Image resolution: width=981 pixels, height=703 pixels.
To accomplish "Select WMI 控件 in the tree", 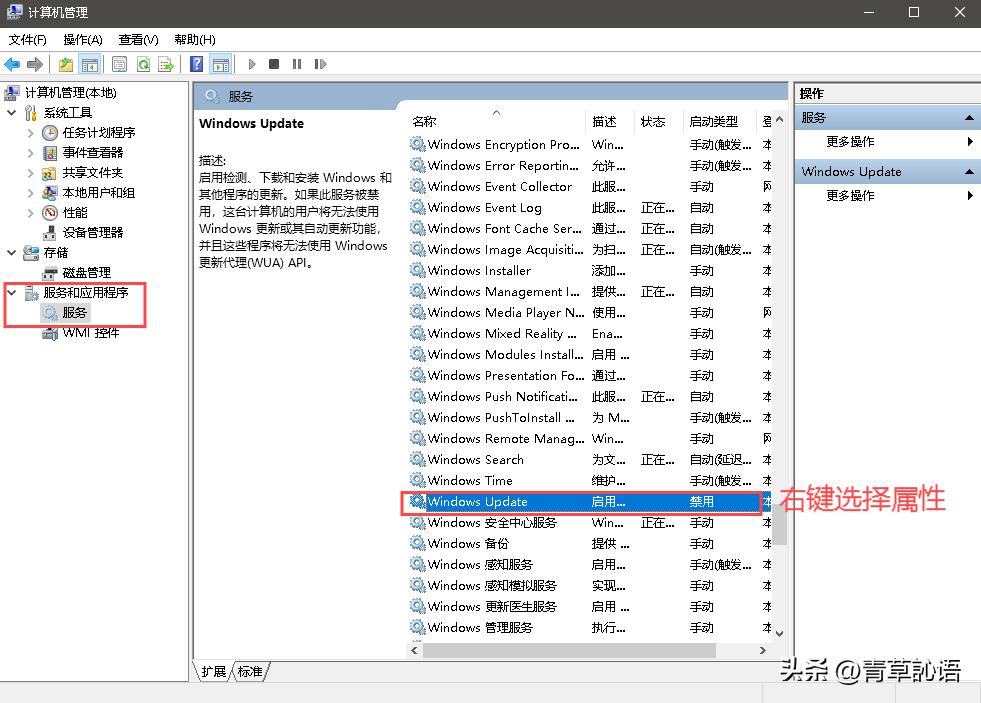I will (x=91, y=333).
